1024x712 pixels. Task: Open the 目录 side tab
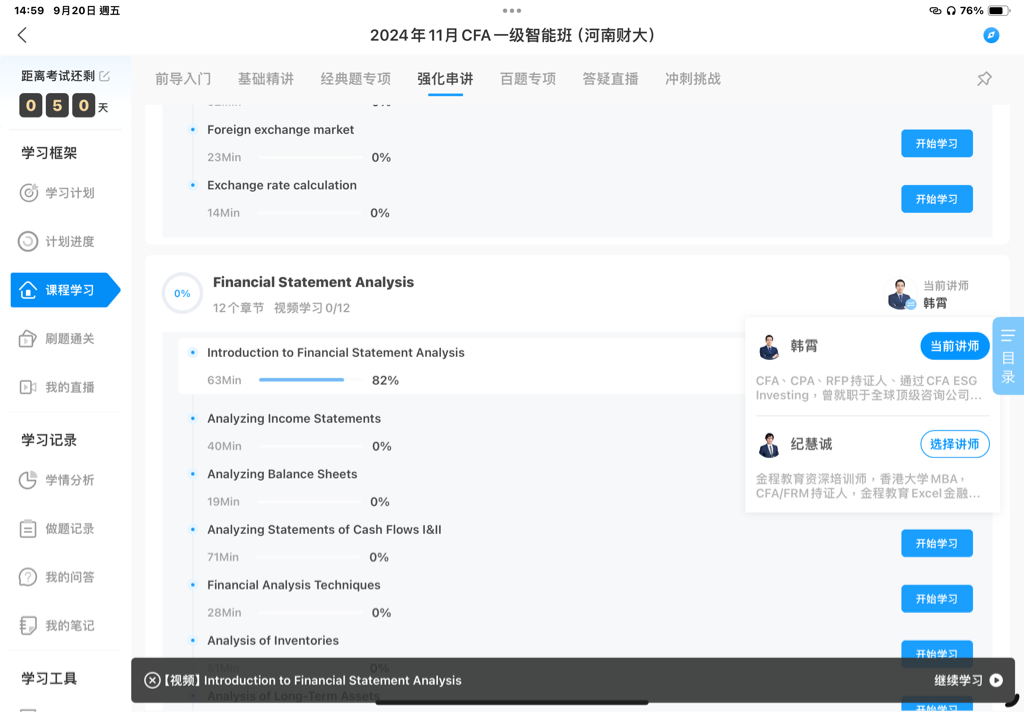click(1008, 356)
